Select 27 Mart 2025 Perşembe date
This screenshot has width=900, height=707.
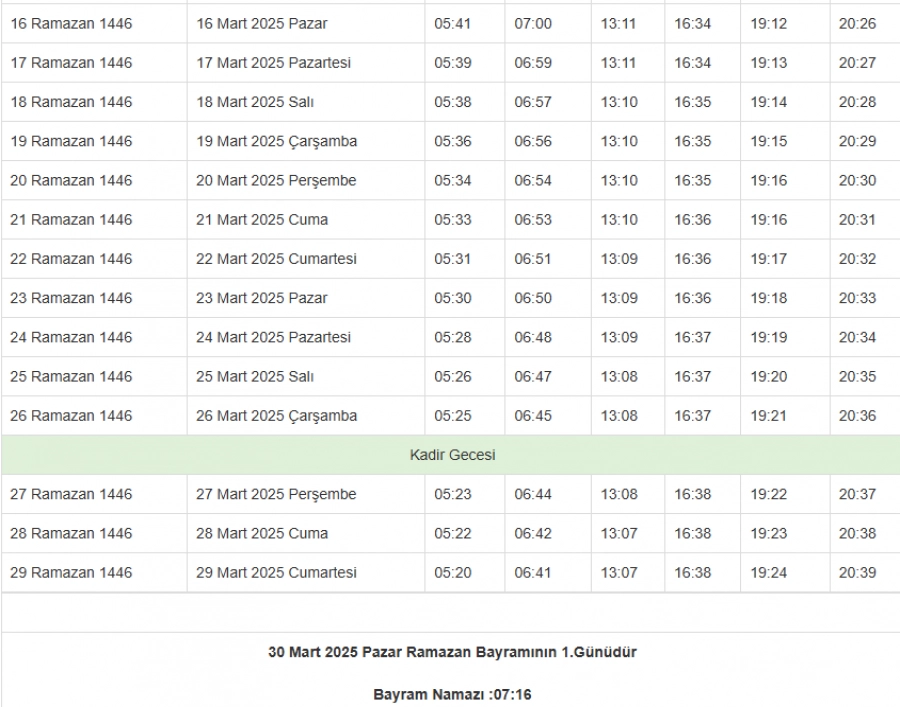pos(276,494)
